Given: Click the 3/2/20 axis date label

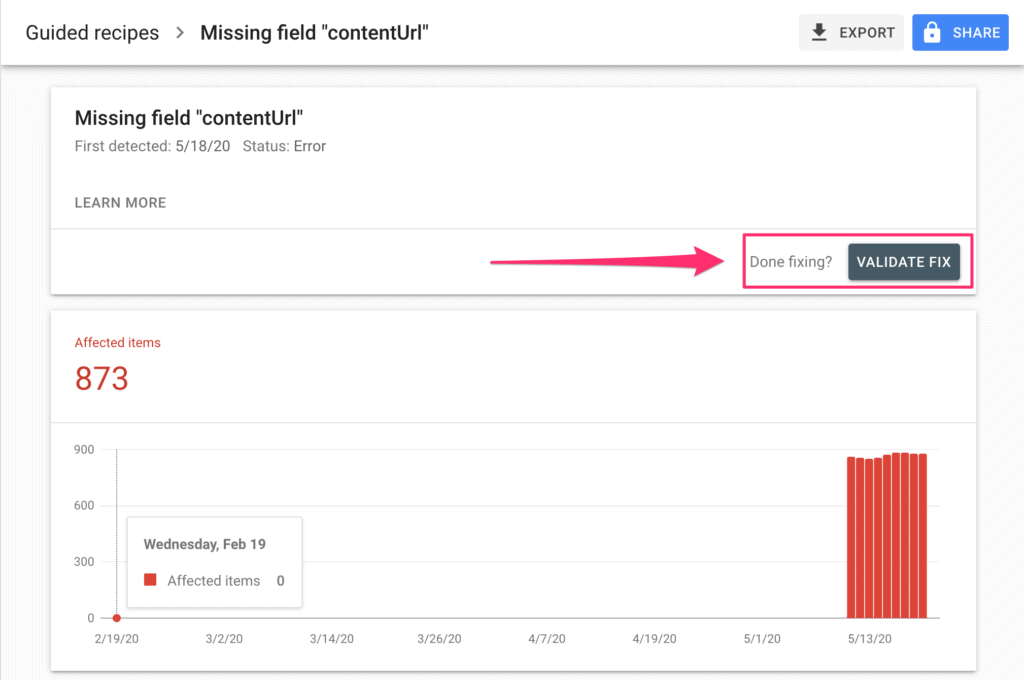Looking at the screenshot, I should click(x=224, y=639).
